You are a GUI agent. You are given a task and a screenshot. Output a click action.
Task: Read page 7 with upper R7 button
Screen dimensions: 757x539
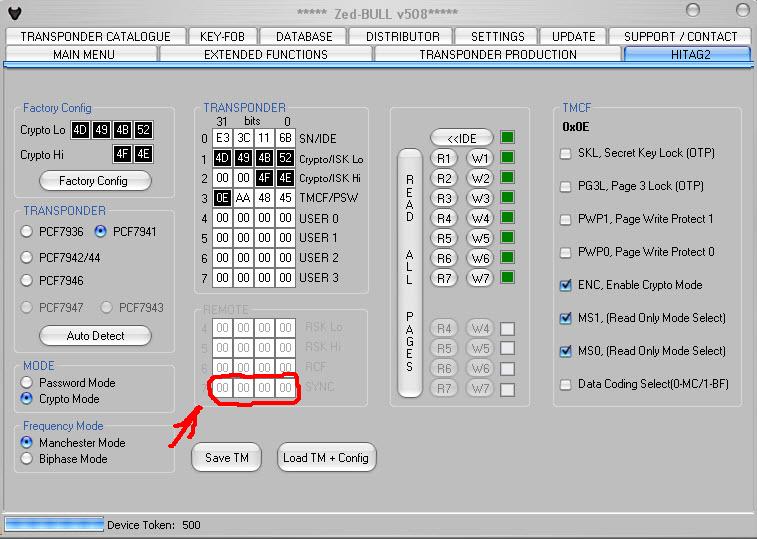coord(444,278)
